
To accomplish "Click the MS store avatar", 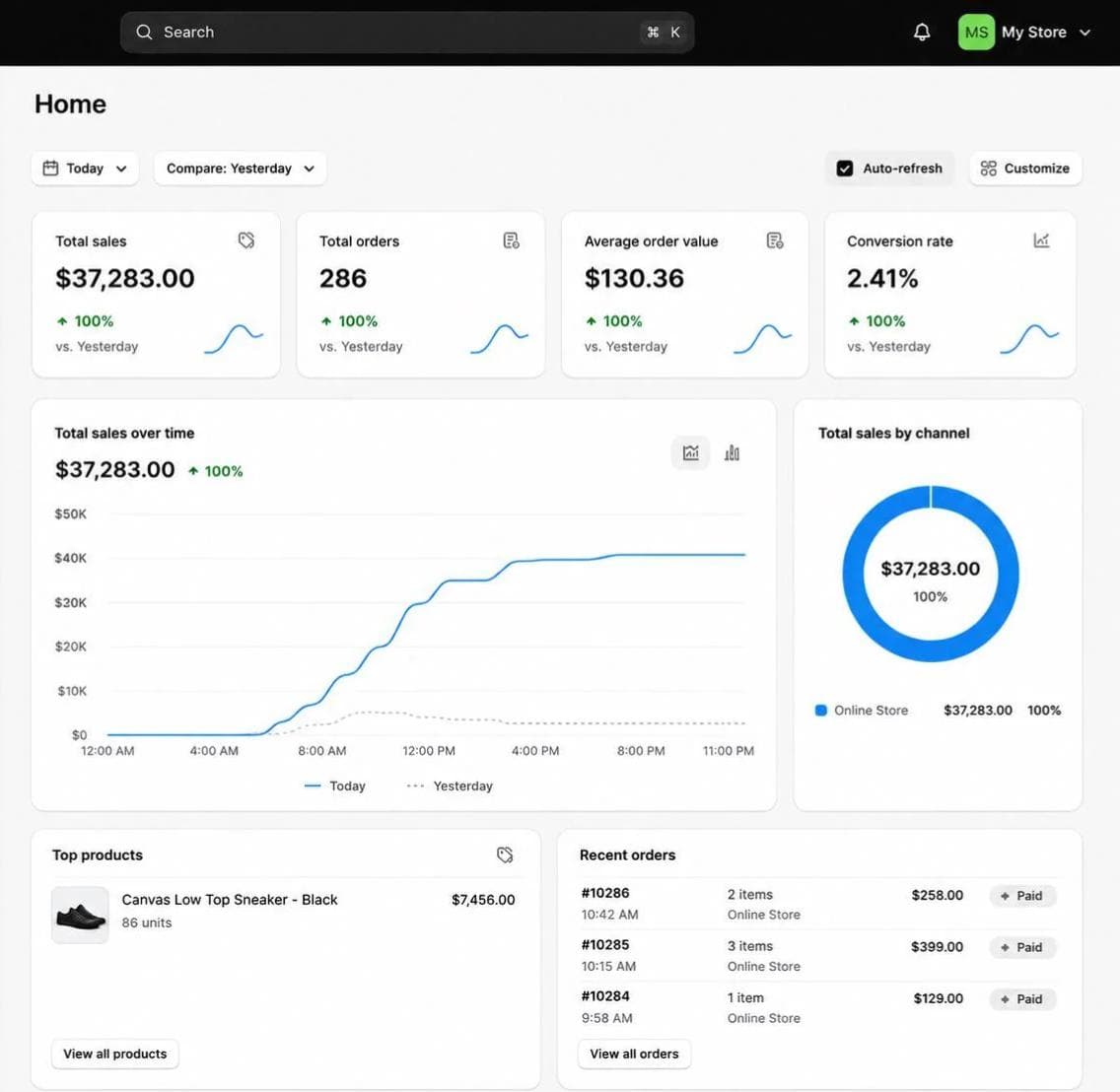I will point(976,33).
